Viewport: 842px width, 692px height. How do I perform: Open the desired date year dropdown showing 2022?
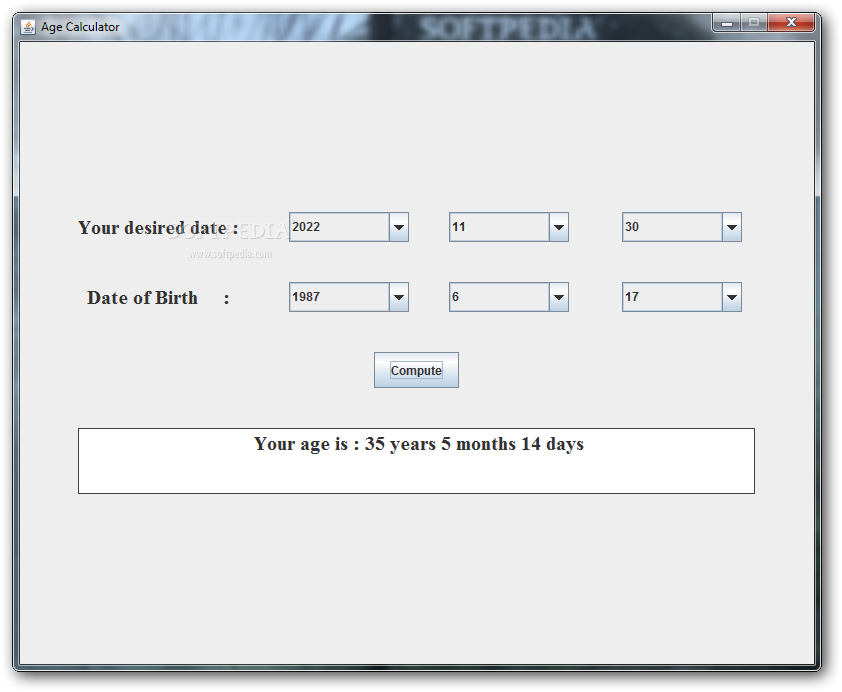coord(349,227)
